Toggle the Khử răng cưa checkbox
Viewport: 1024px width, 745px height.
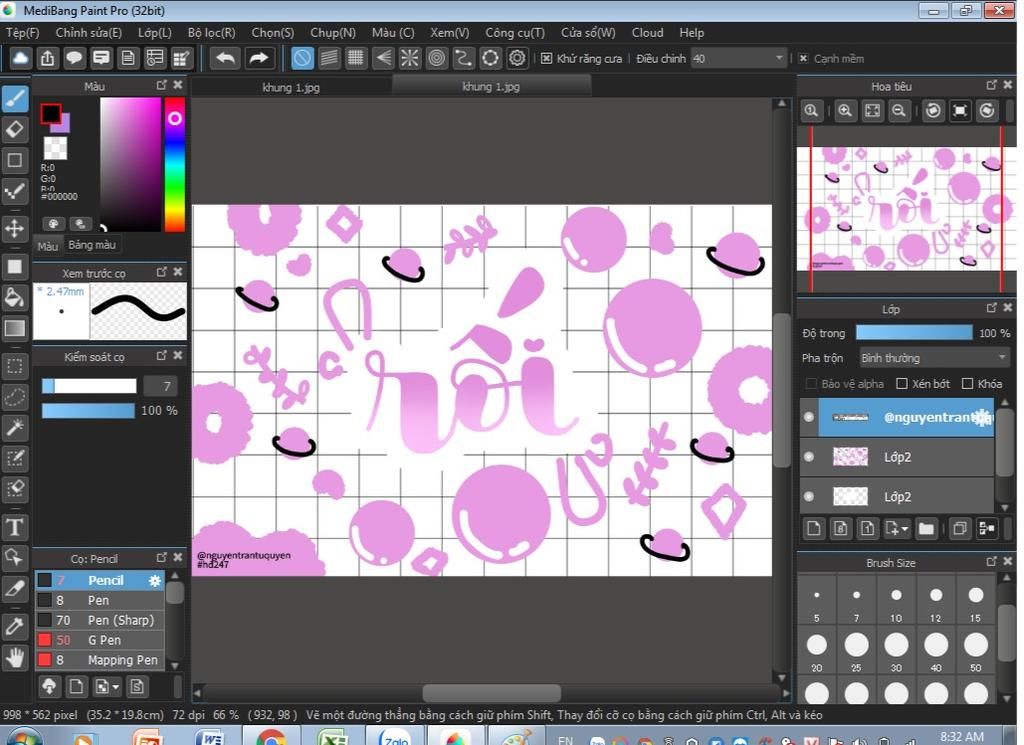click(x=546, y=59)
